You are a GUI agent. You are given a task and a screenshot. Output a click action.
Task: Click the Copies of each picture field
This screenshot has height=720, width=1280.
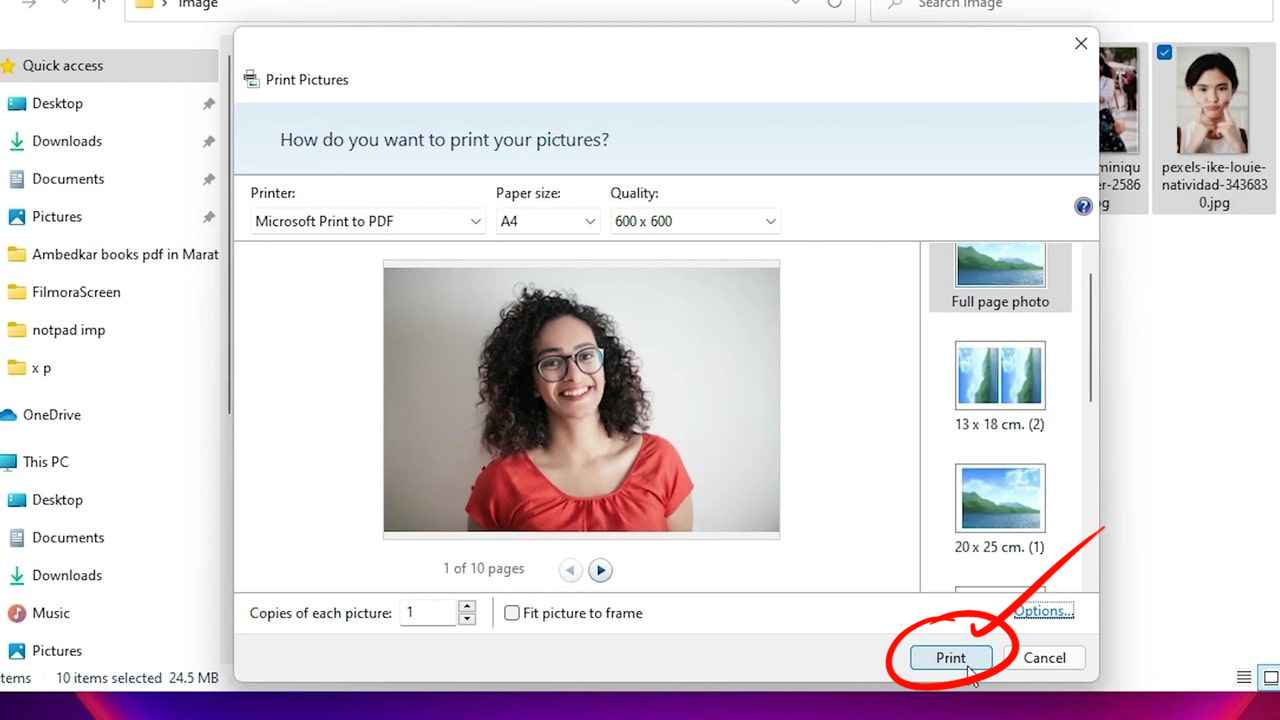coord(428,613)
